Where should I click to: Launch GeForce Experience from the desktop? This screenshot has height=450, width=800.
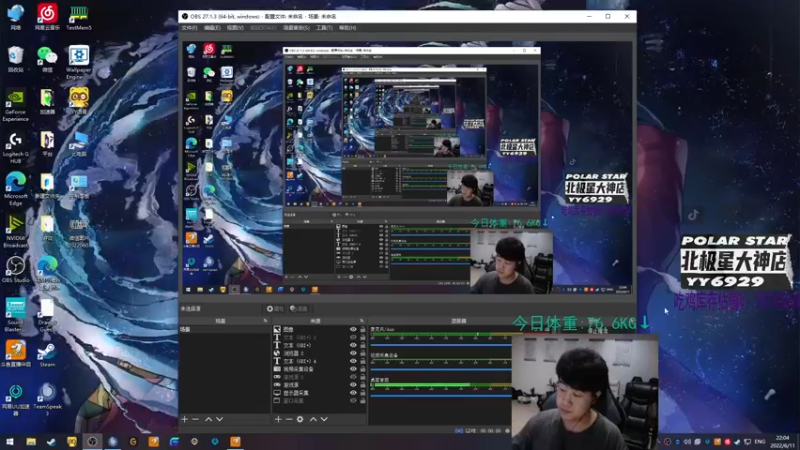[15, 106]
